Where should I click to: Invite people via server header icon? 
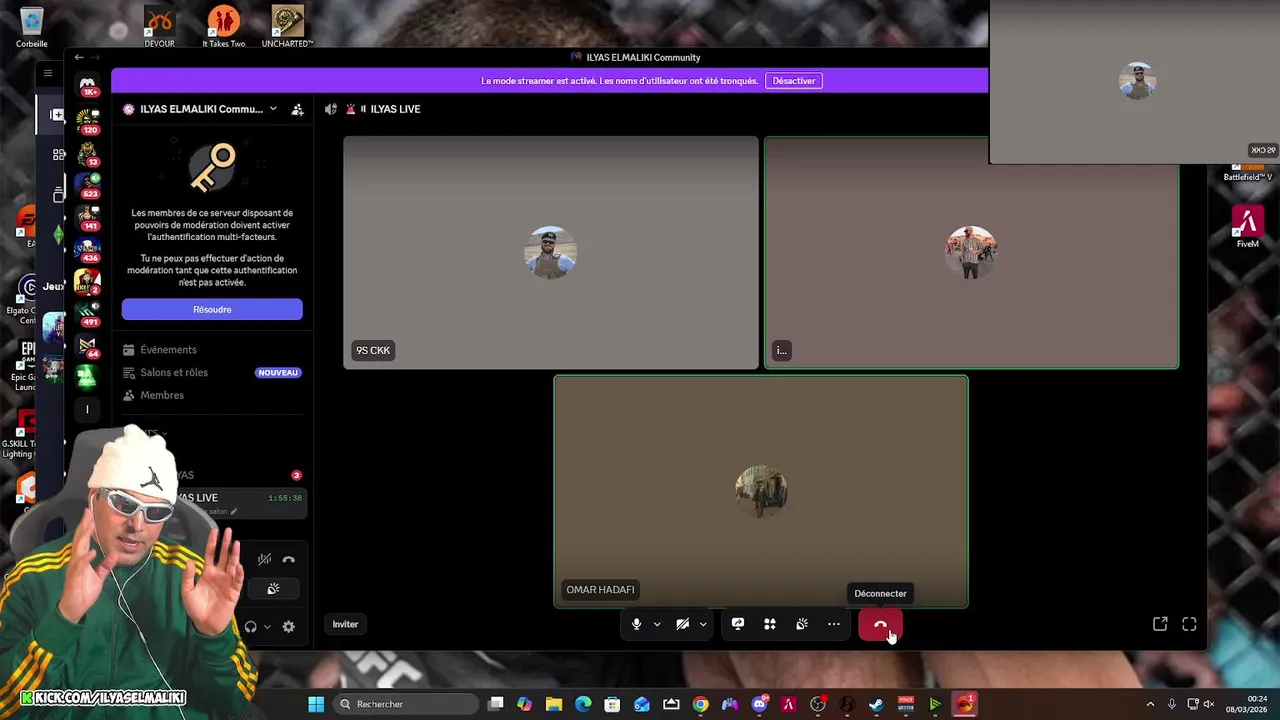click(297, 109)
